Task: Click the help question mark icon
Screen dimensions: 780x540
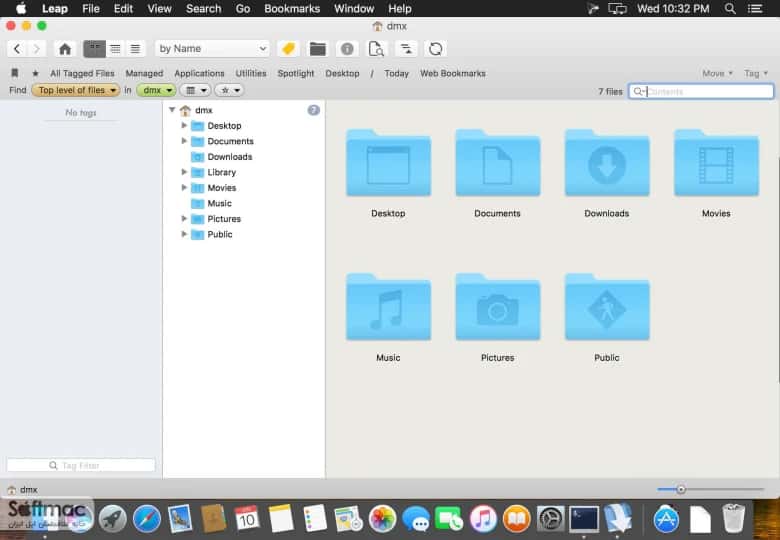Action: [313, 110]
